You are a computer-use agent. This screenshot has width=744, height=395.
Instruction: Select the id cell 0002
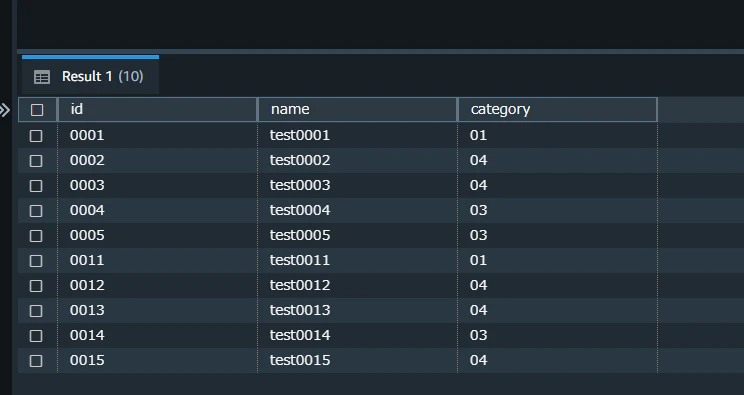point(157,160)
